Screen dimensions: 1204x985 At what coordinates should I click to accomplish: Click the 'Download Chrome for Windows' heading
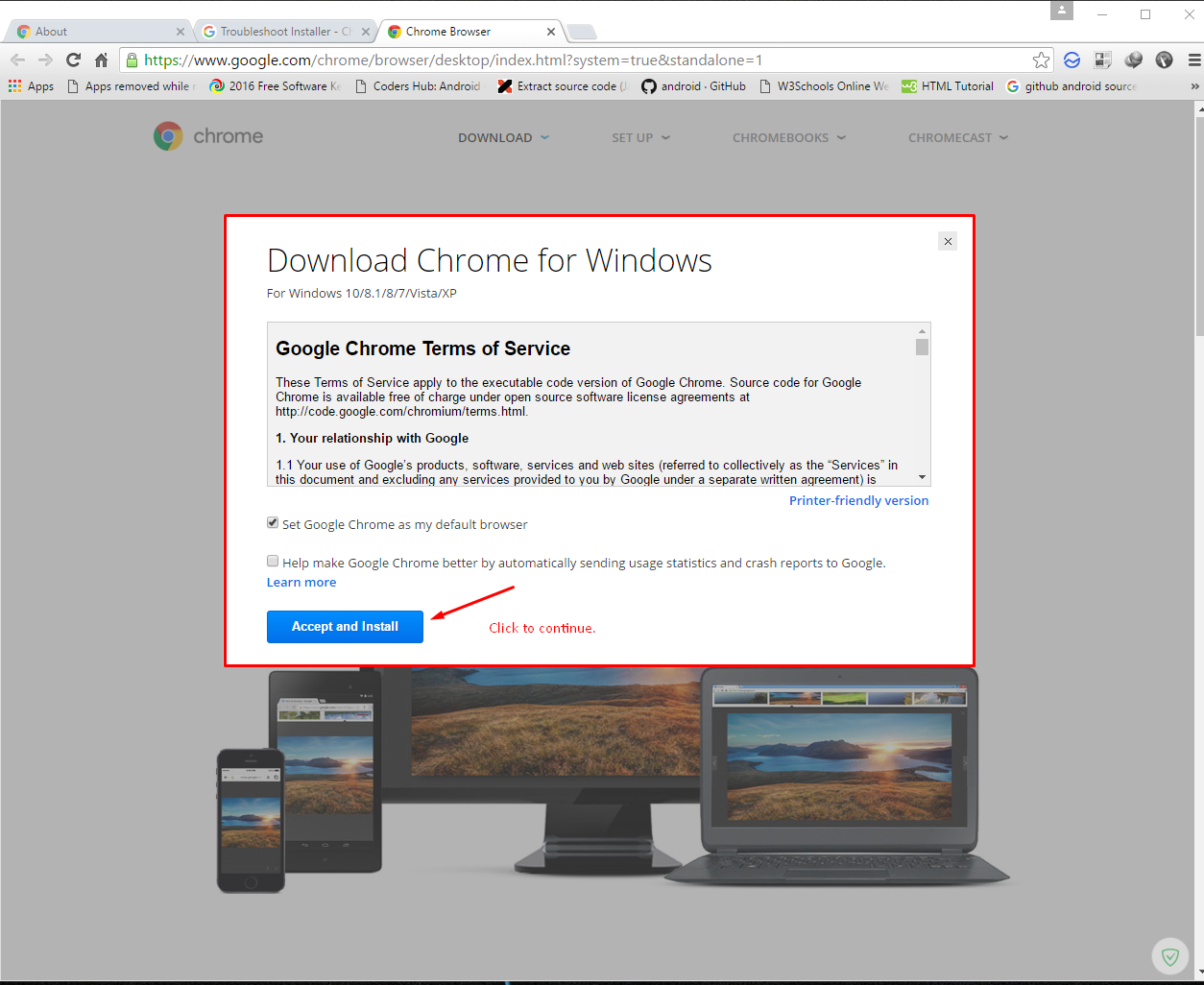coord(490,260)
